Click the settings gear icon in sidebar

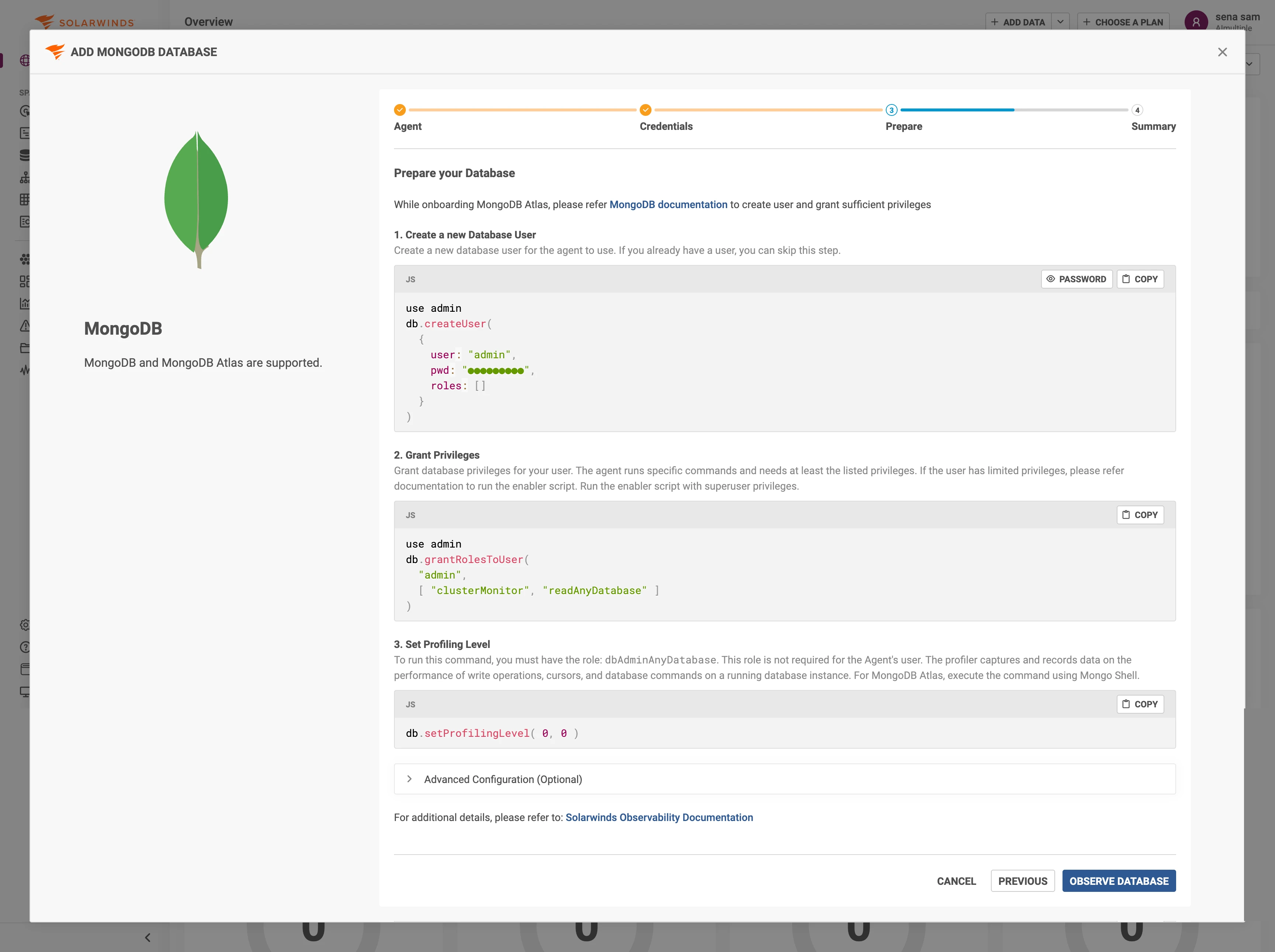(x=24, y=625)
